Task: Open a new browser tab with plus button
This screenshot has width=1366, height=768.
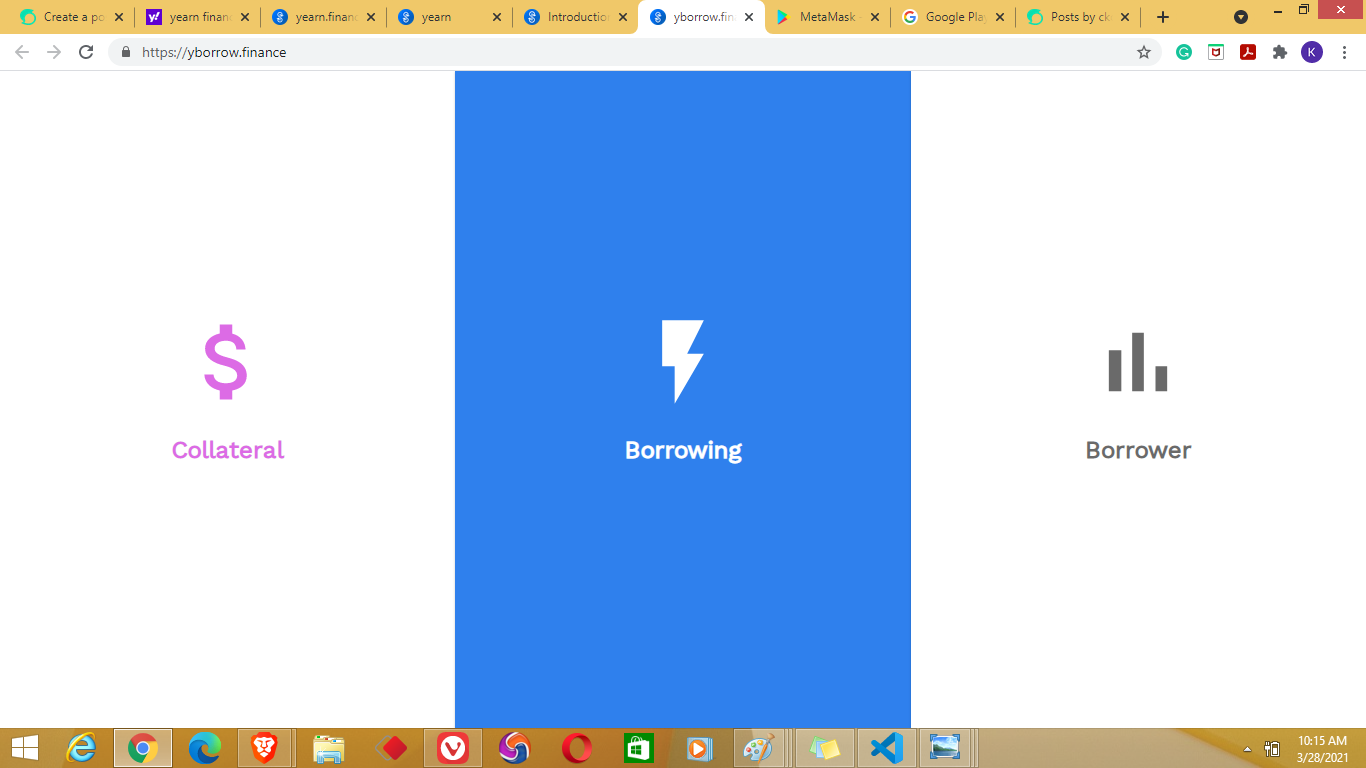Action: 1162,17
